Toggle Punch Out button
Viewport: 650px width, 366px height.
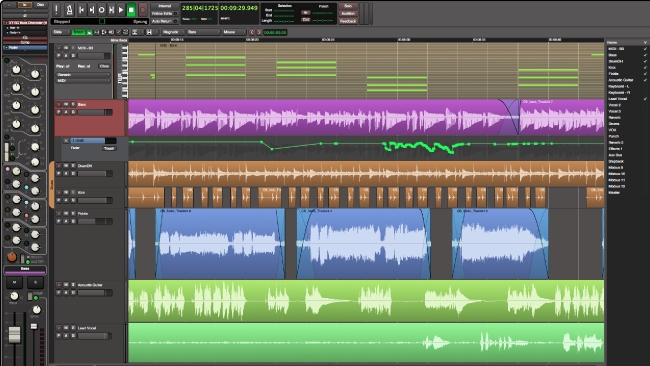306,19
